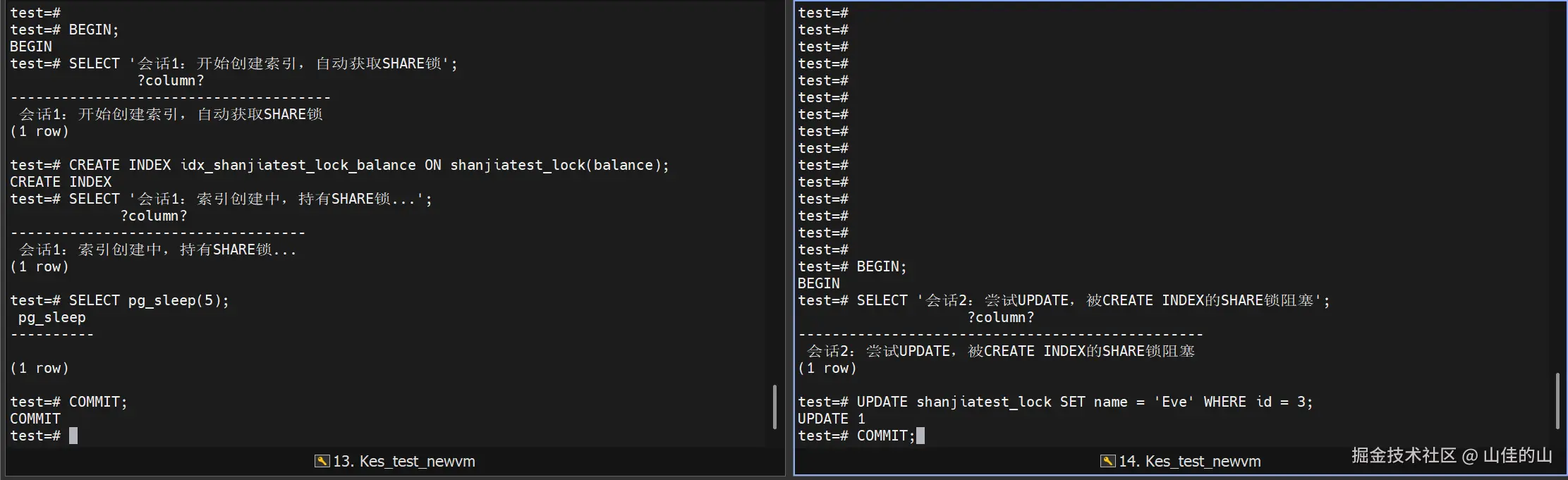
Task: Click the 'UPDATE 1' result line
Action: (x=831, y=419)
